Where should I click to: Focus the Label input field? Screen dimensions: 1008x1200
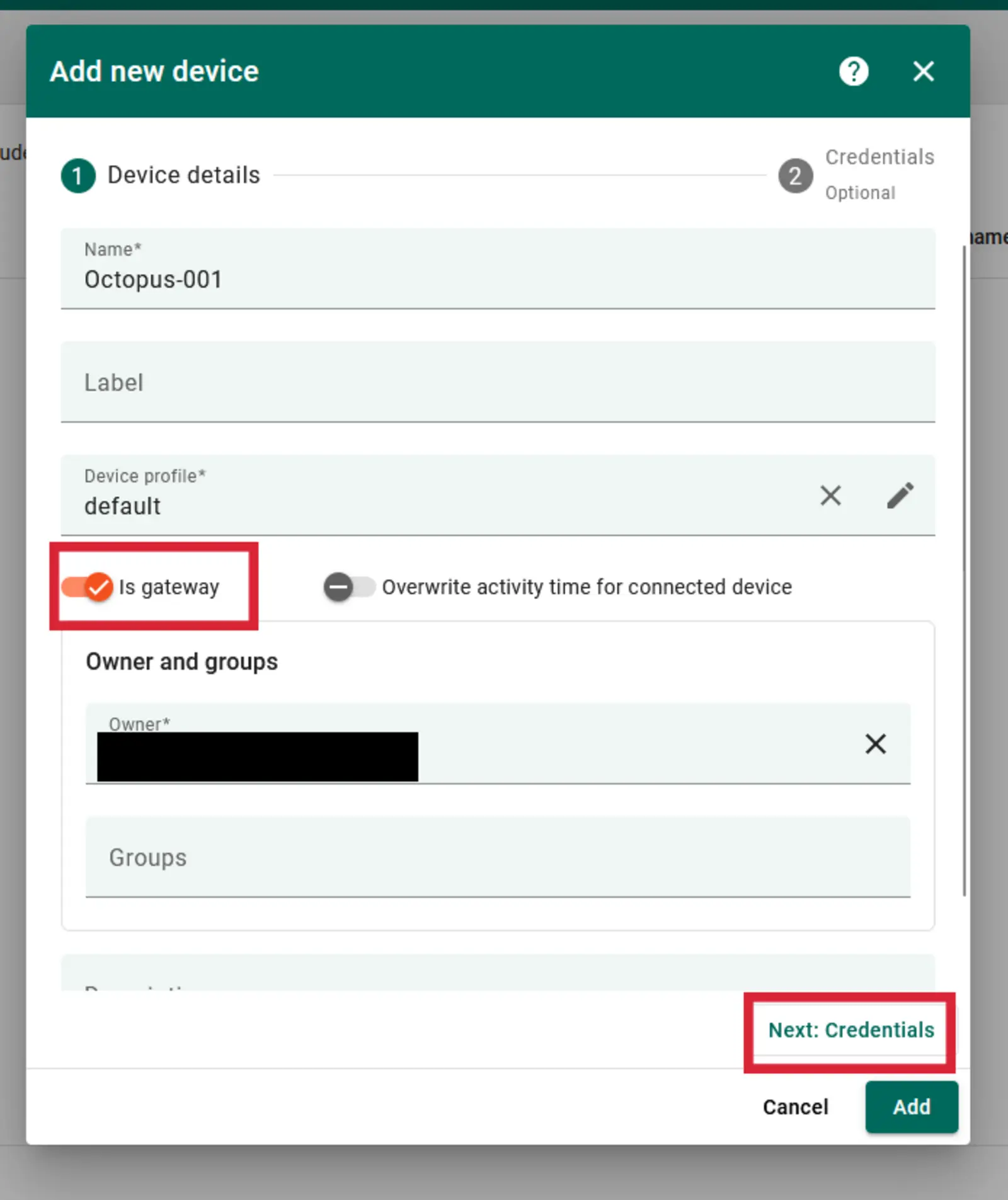[498, 382]
